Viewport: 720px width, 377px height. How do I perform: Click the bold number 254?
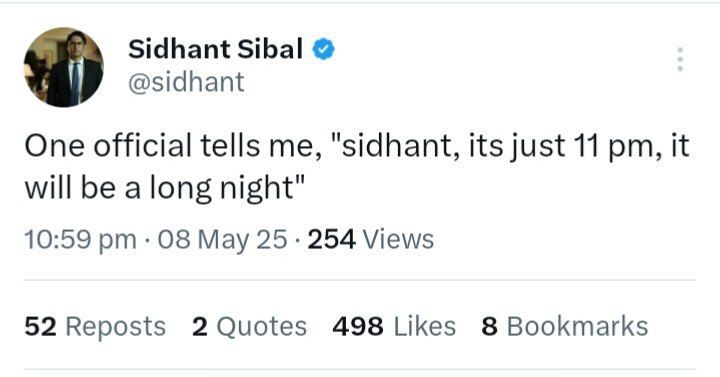click(x=332, y=239)
